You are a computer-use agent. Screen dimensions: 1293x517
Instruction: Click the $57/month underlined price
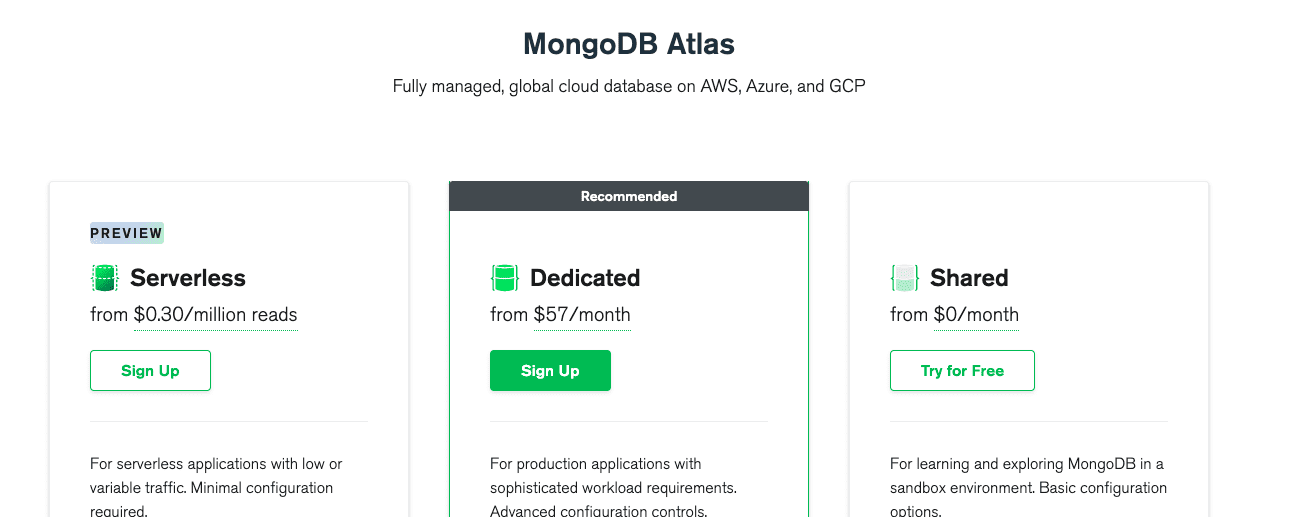pyautogui.click(x=582, y=315)
